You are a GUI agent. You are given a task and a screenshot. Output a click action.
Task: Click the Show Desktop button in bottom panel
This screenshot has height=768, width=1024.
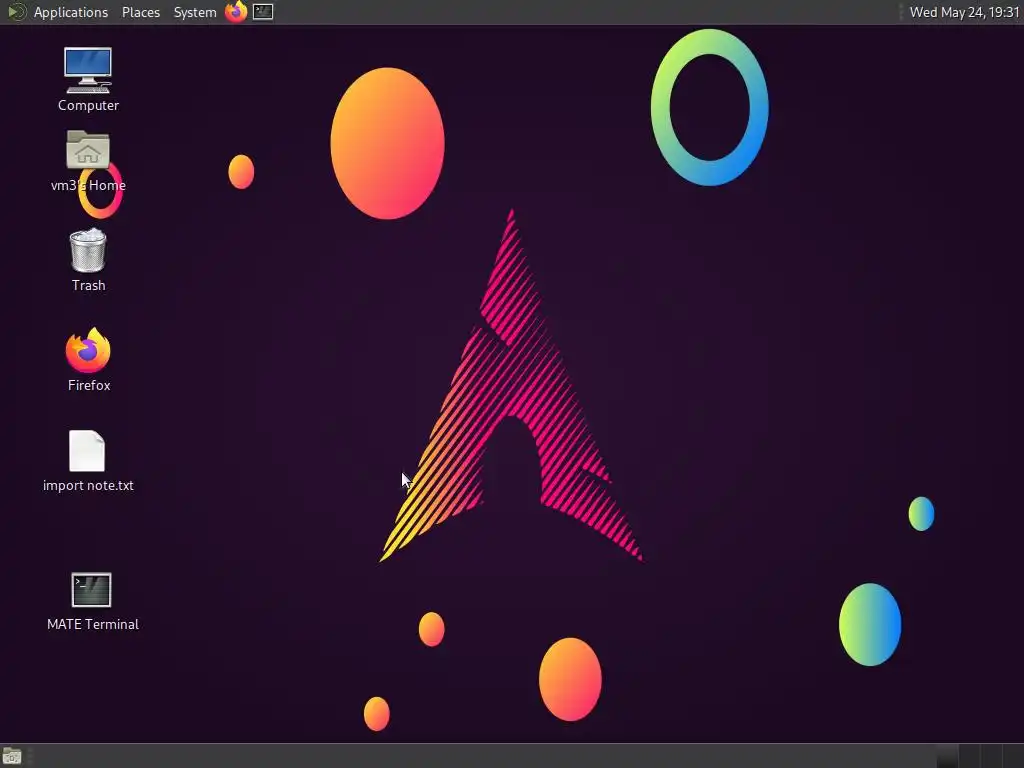(x=12, y=756)
